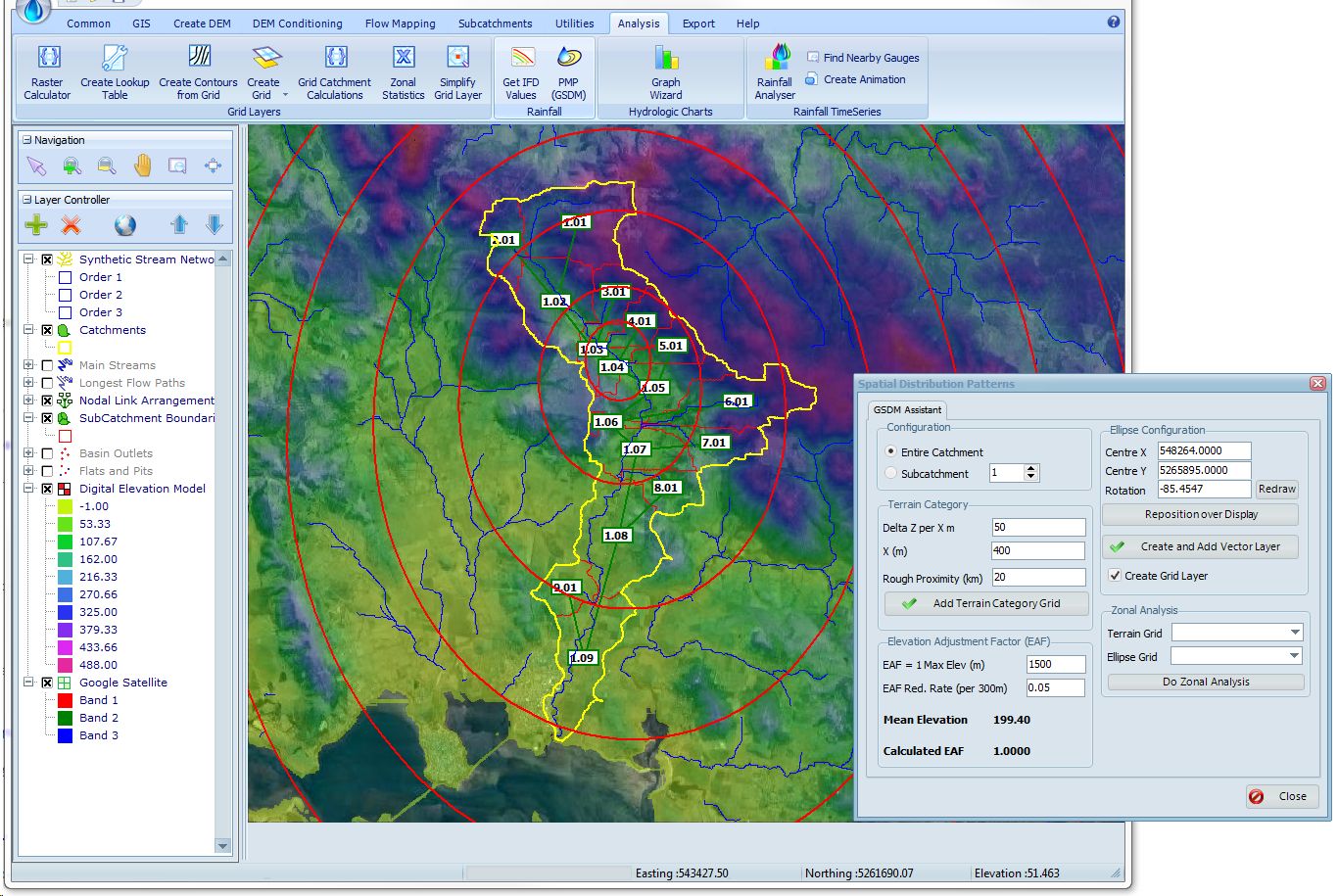Open the Terrain Grid dropdown
This screenshot has height=896, width=1338.
[1295, 633]
